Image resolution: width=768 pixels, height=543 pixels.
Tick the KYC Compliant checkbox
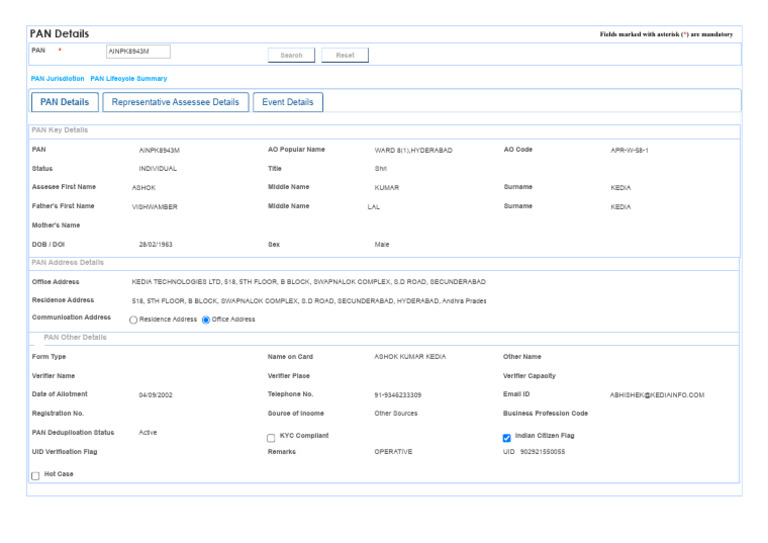(271, 438)
